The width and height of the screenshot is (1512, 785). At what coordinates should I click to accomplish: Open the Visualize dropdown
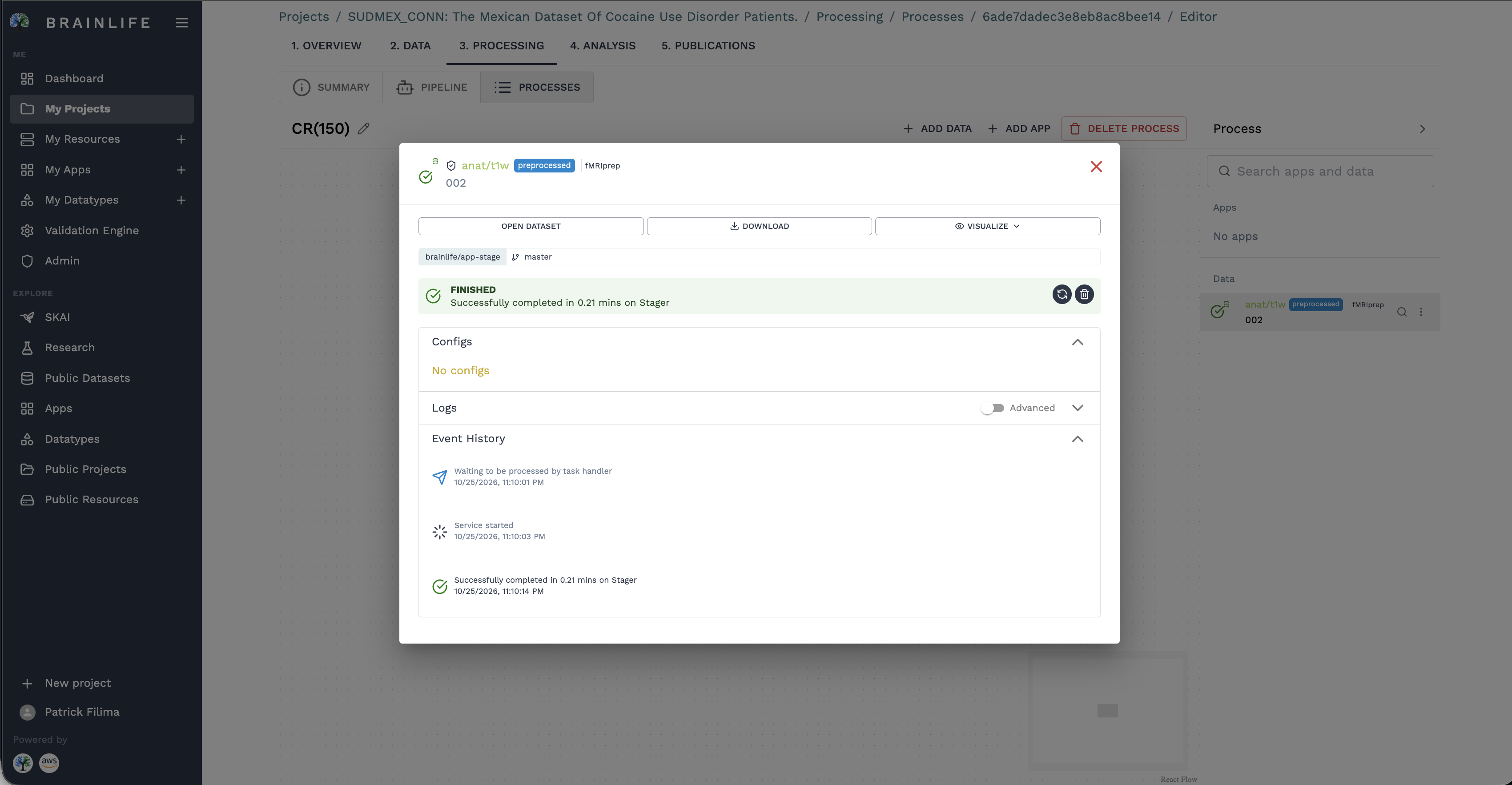click(987, 226)
